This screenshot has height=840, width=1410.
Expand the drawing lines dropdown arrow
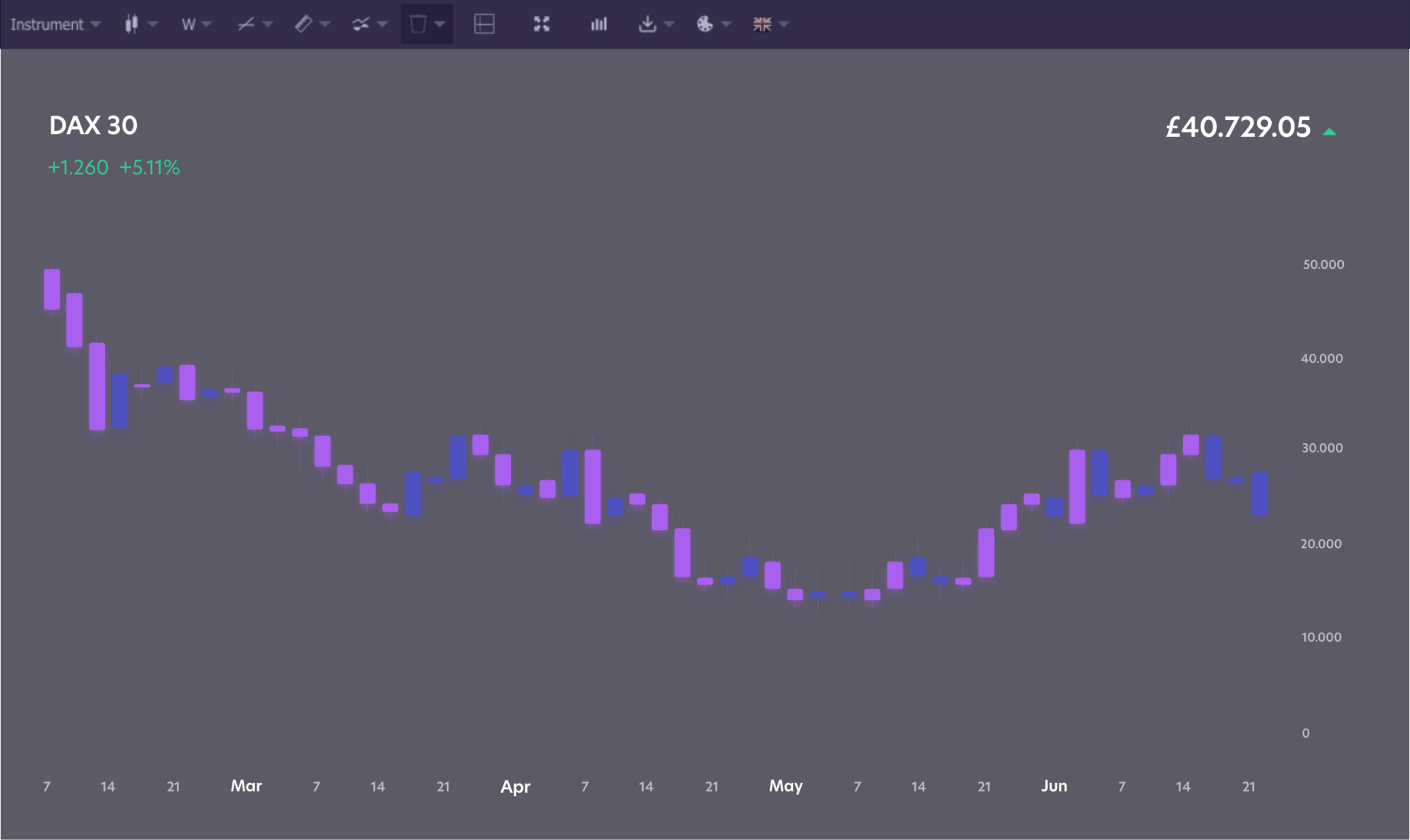267,24
